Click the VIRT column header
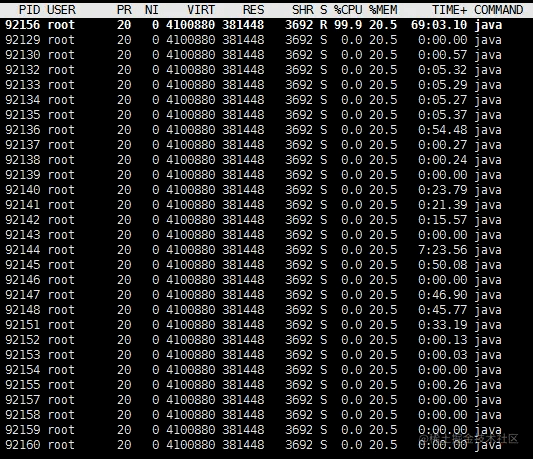The image size is (533, 459). [201, 10]
